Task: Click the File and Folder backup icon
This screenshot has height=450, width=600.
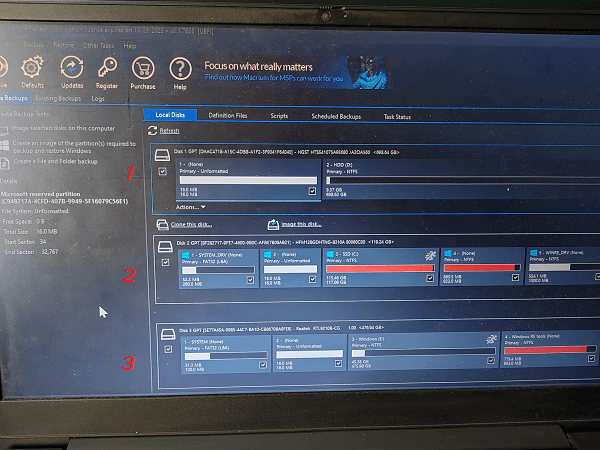Action: point(5,163)
